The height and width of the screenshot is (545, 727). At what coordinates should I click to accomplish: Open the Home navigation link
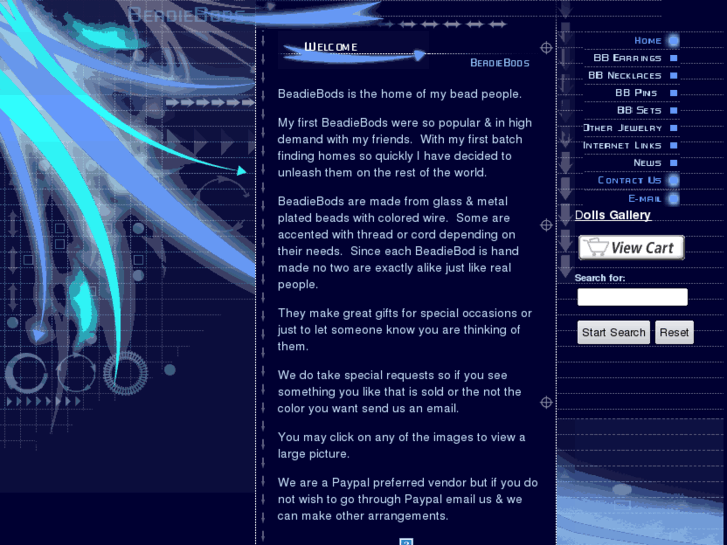(647, 41)
